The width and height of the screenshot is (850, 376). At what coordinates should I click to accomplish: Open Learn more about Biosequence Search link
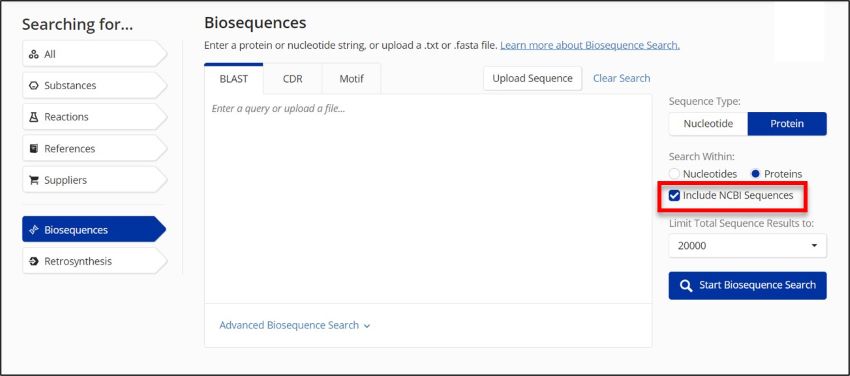point(590,46)
